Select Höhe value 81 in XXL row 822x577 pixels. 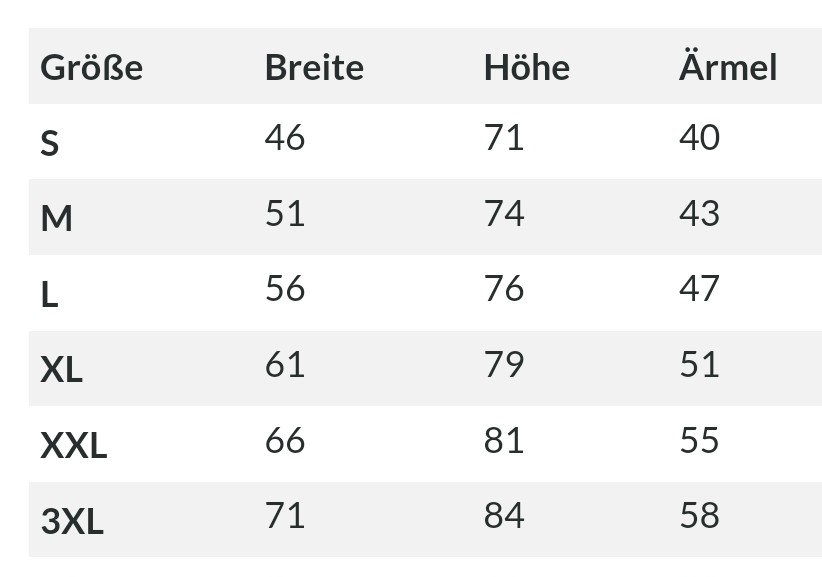click(x=504, y=440)
